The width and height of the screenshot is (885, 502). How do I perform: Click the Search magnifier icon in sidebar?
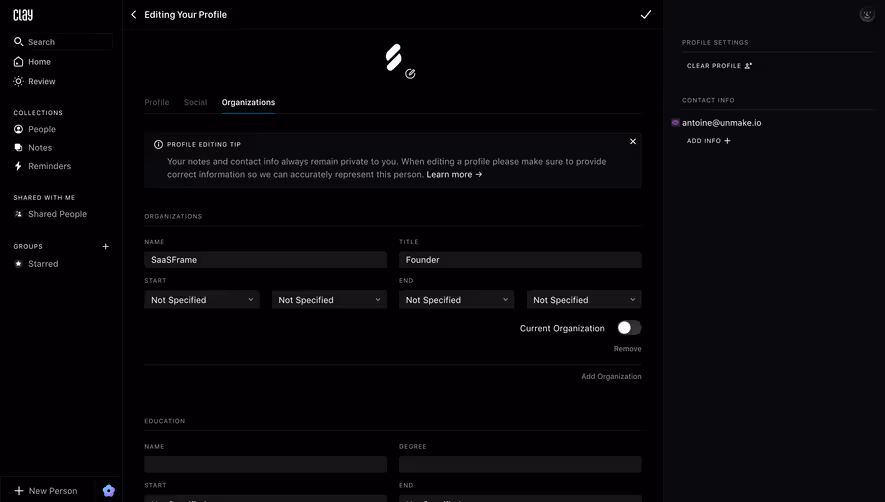[x=18, y=42]
